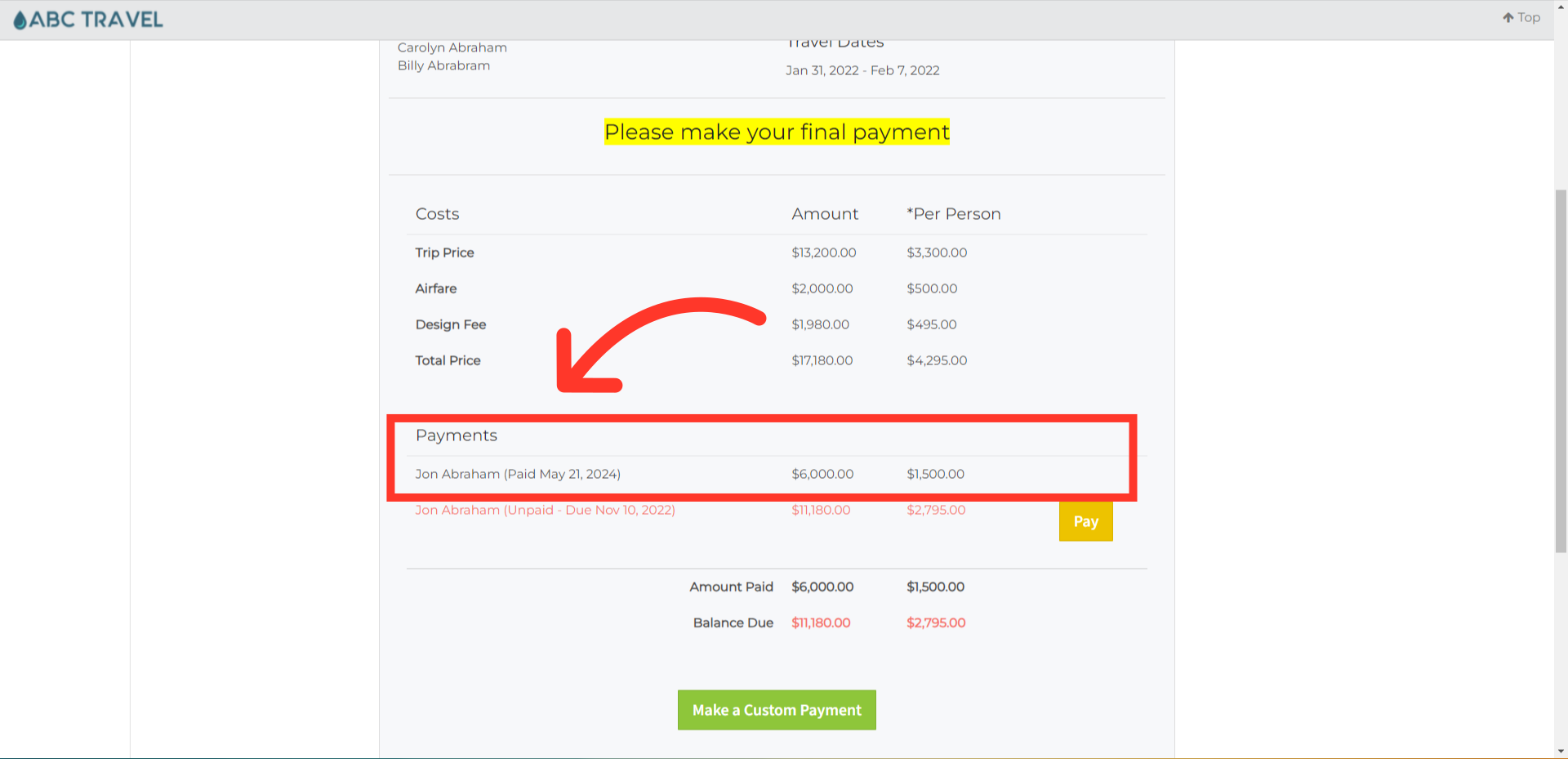
Task: Click the paid Jon Abraham payment row
Action: click(x=518, y=474)
